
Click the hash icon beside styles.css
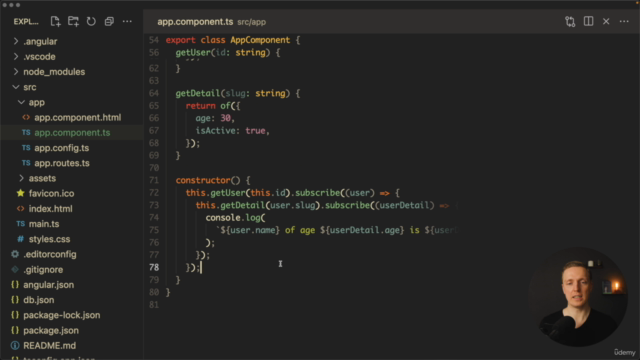(x=20, y=239)
